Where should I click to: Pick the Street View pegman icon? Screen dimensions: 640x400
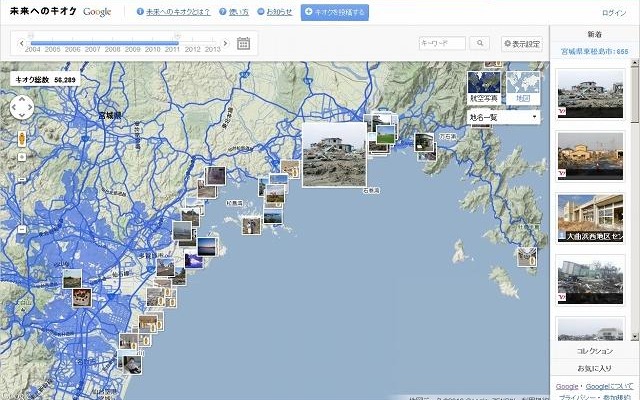pos(22,139)
